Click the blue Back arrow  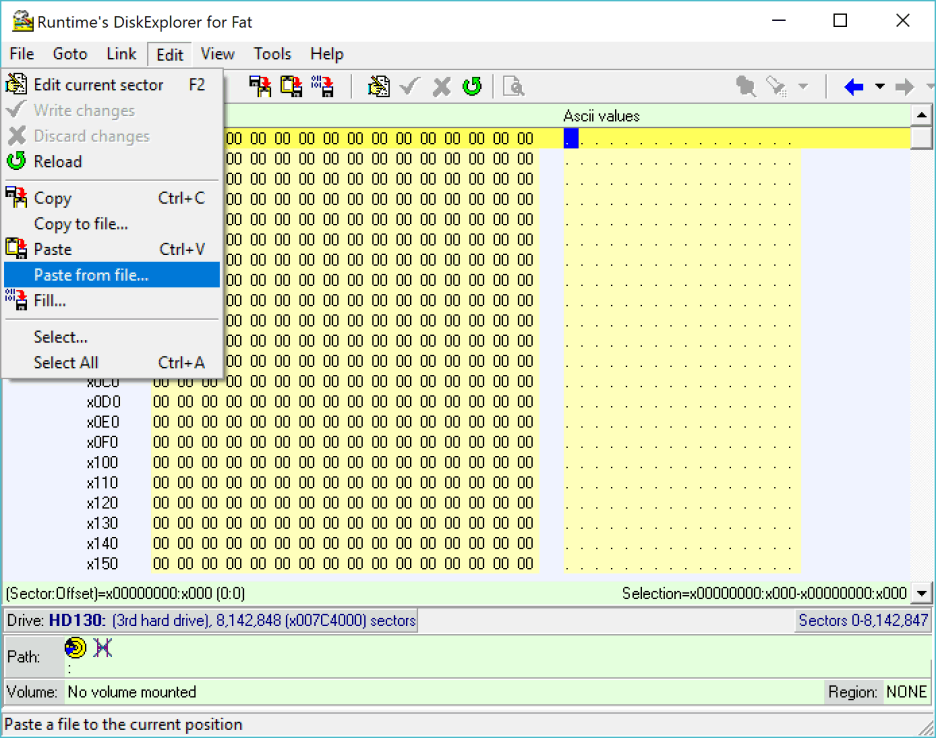853,87
